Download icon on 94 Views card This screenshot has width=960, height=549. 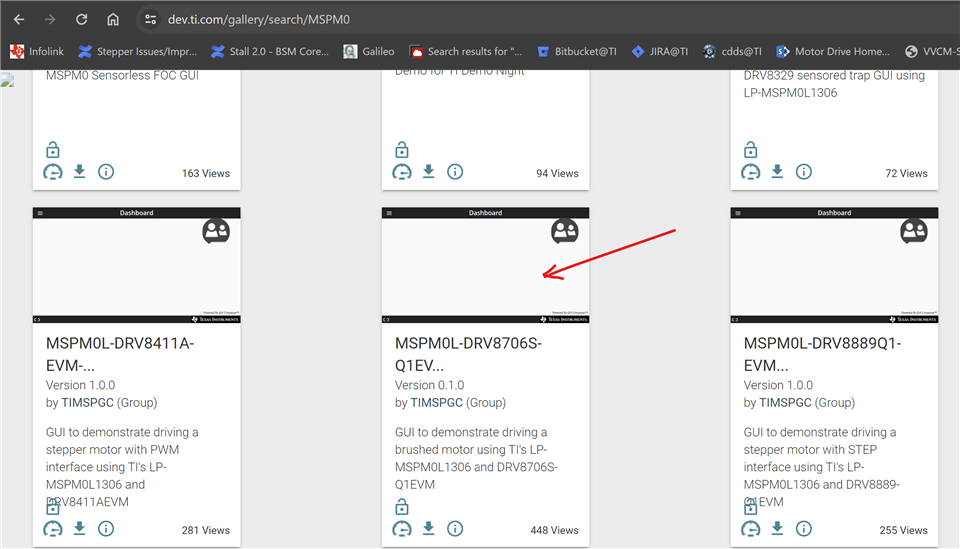(x=429, y=171)
